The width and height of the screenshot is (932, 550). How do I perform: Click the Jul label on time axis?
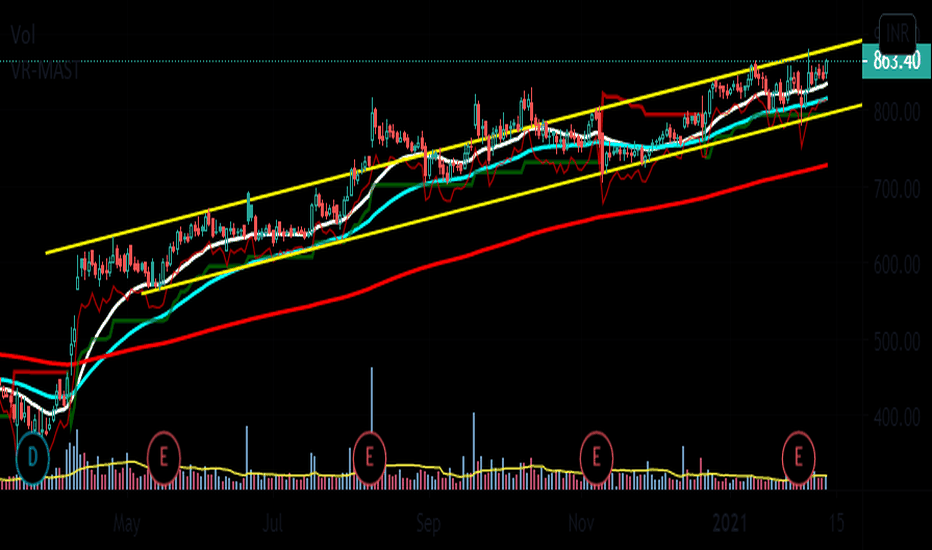[x=272, y=523]
